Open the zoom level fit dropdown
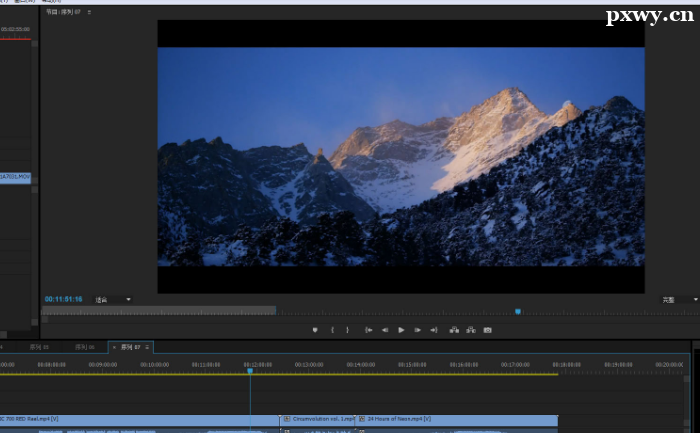The height and width of the screenshot is (433, 700). [113, 299]
